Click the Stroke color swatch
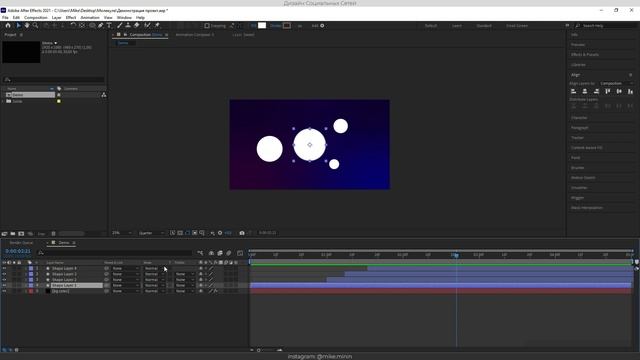 click(x=287, y=25)
